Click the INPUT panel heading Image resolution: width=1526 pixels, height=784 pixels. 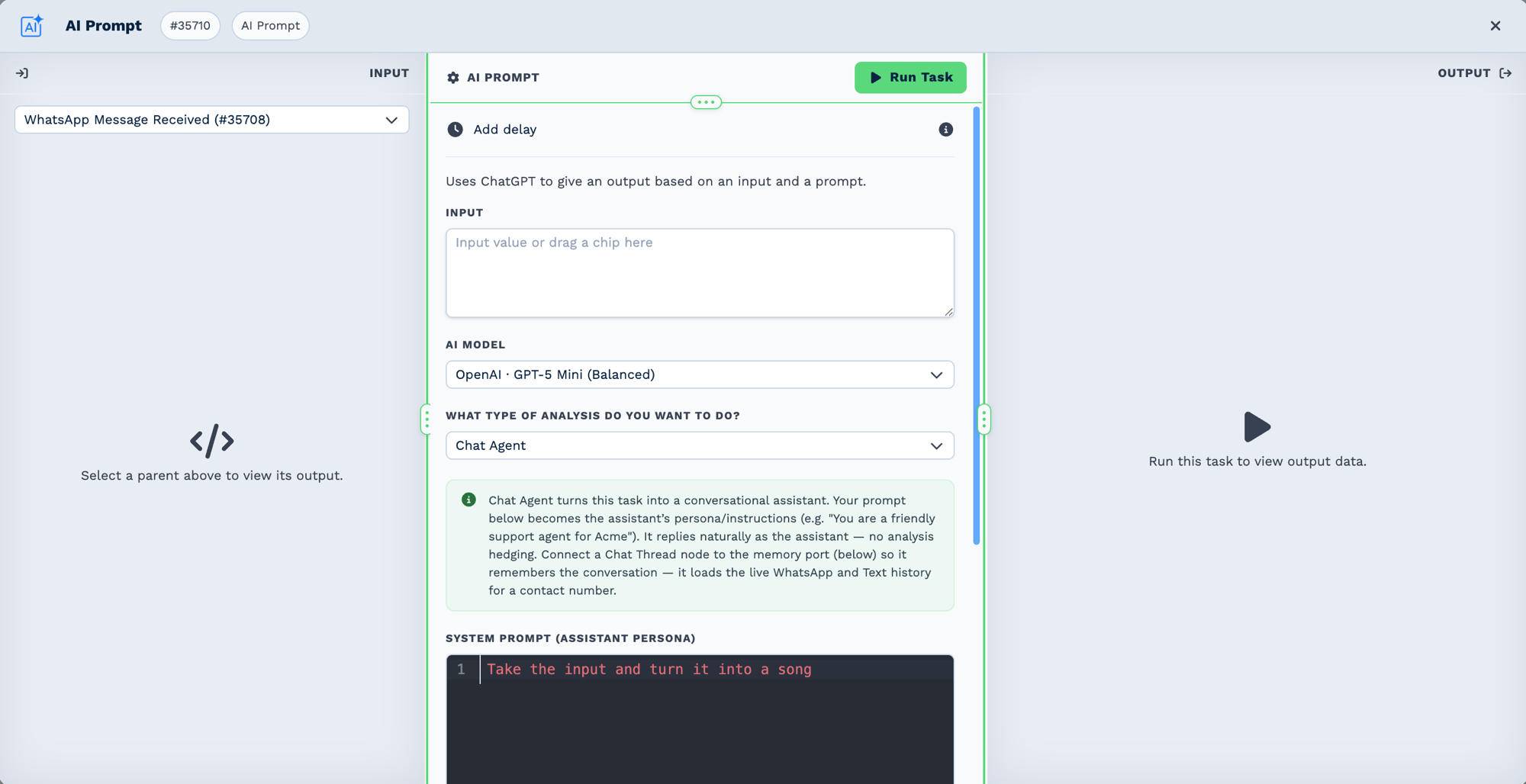click(x=389, y=73)
